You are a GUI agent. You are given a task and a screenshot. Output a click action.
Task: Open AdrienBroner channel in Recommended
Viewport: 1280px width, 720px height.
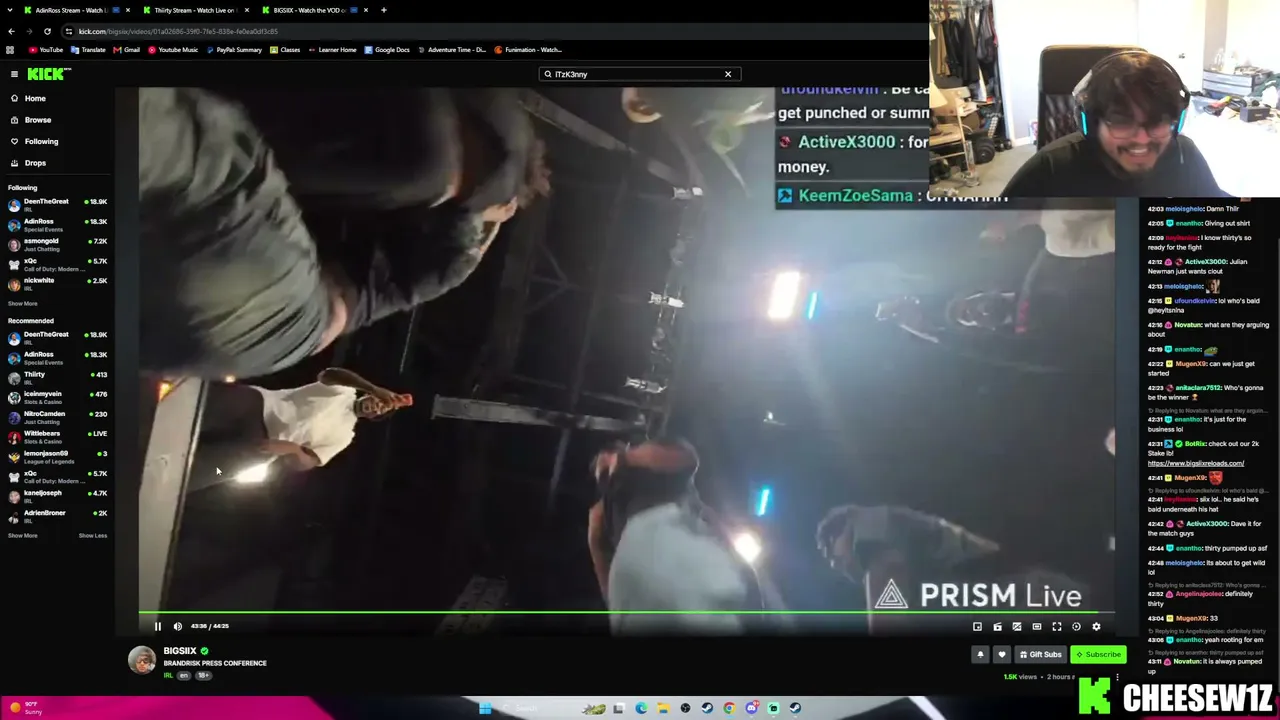click(x=58, y=515)
